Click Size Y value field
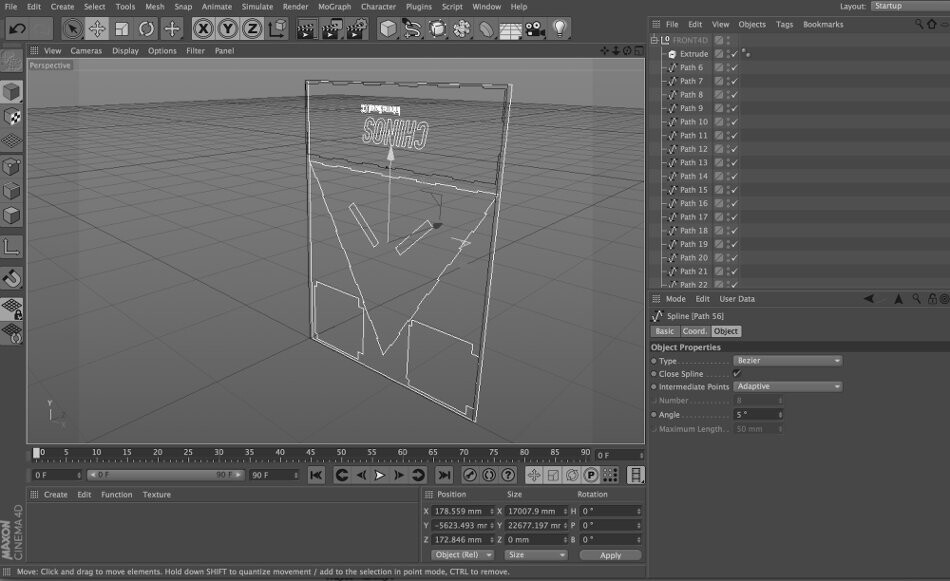Screen dimensions: 950x581 536,526
